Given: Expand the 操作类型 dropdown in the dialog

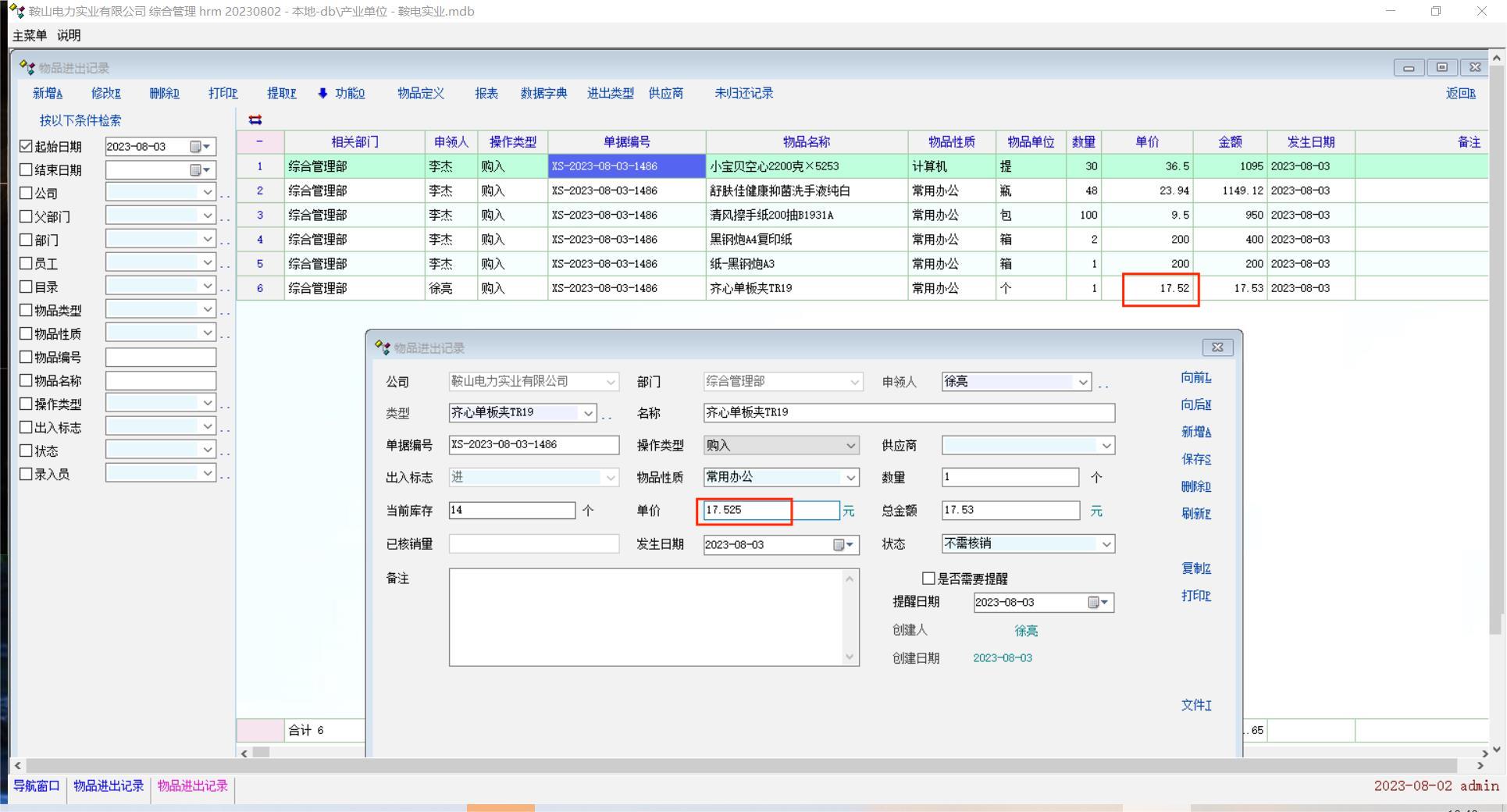Looking at the screenshot, I should tap(850, 446).
